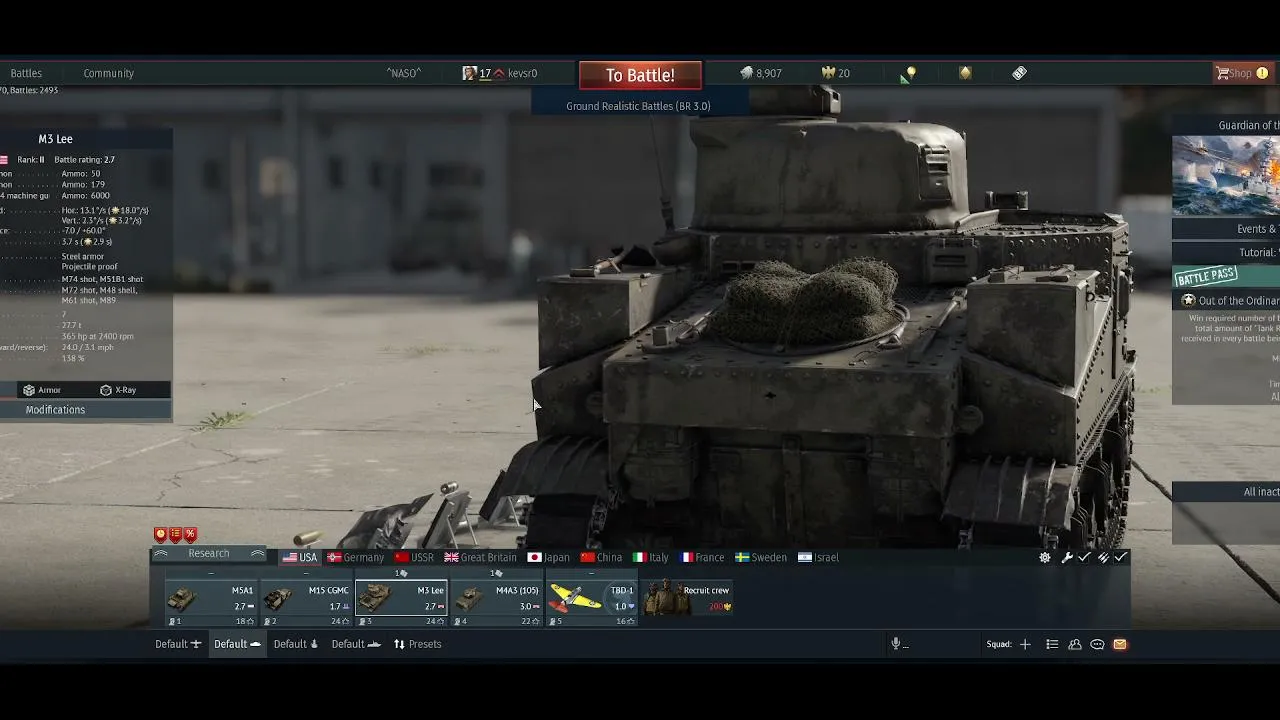Click the Recruit crew slot

pos(688,600)
